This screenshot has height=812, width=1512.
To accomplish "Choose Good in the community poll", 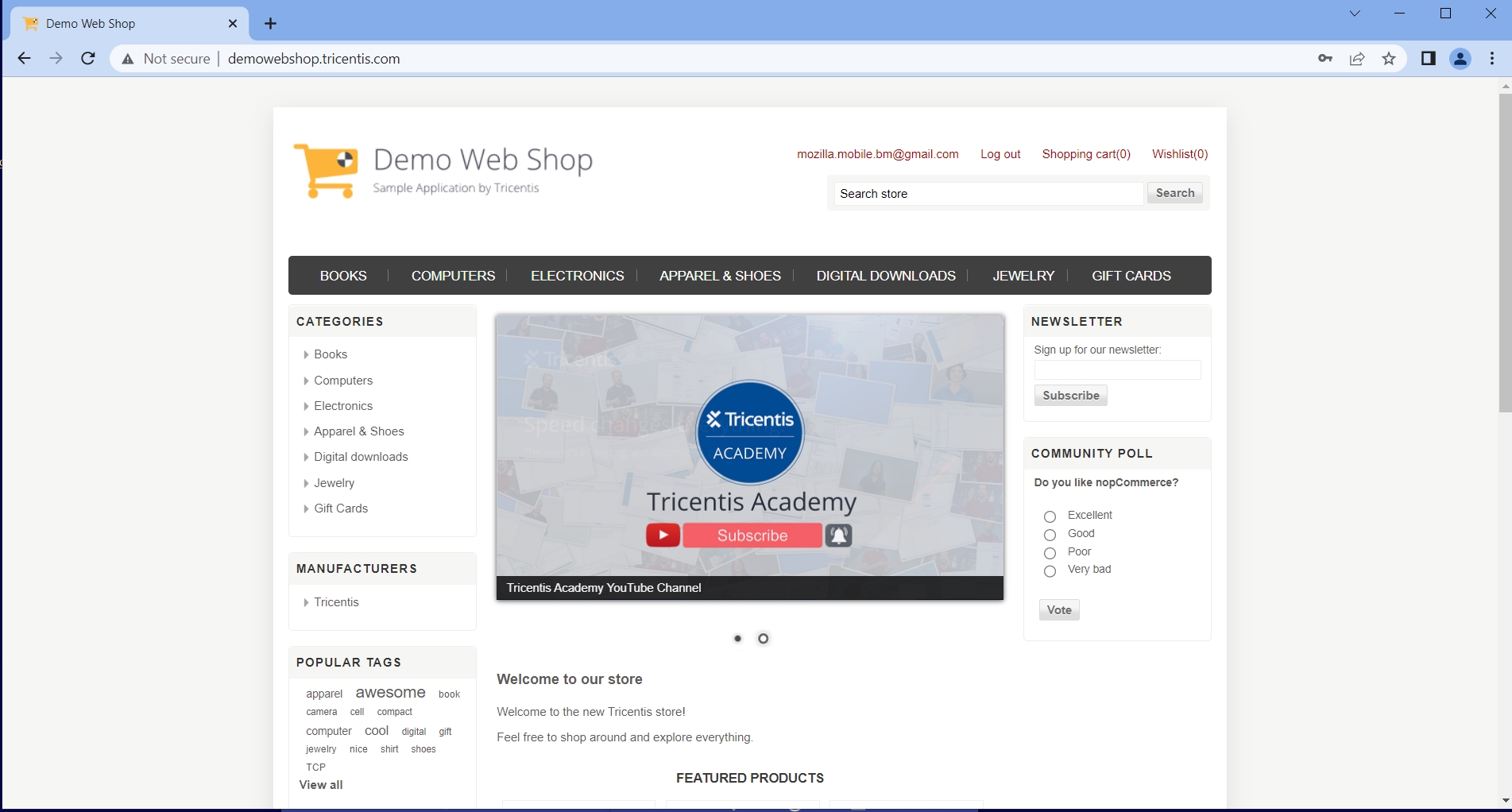I will tap(1049, 535).
